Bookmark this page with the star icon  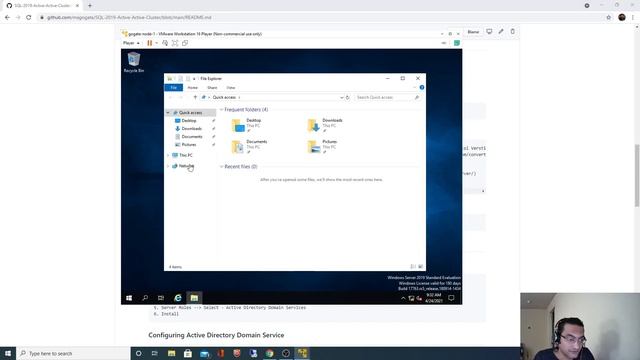pyautogui.click(x=609, y=18)
